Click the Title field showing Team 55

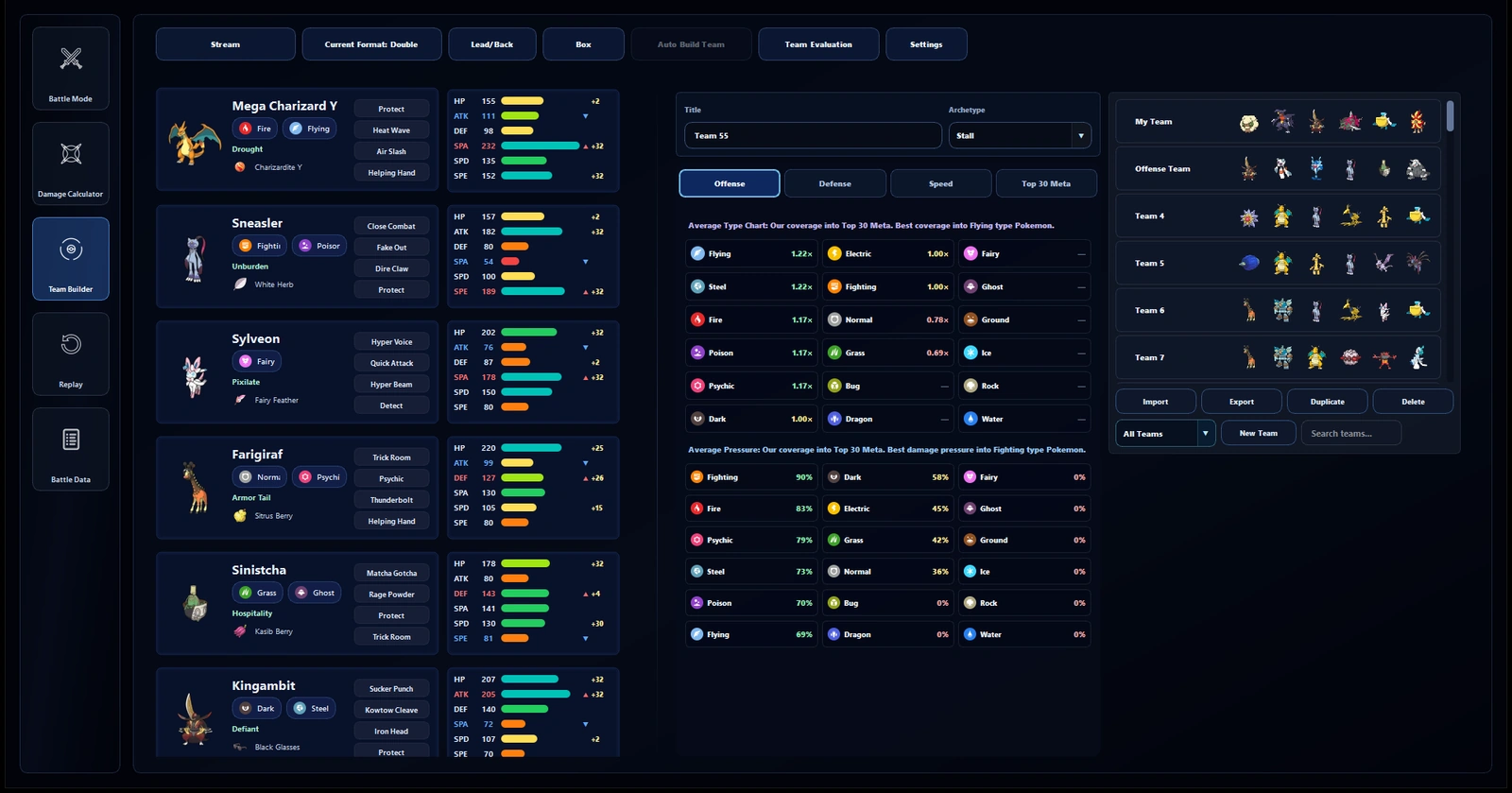tap(813, 135)
